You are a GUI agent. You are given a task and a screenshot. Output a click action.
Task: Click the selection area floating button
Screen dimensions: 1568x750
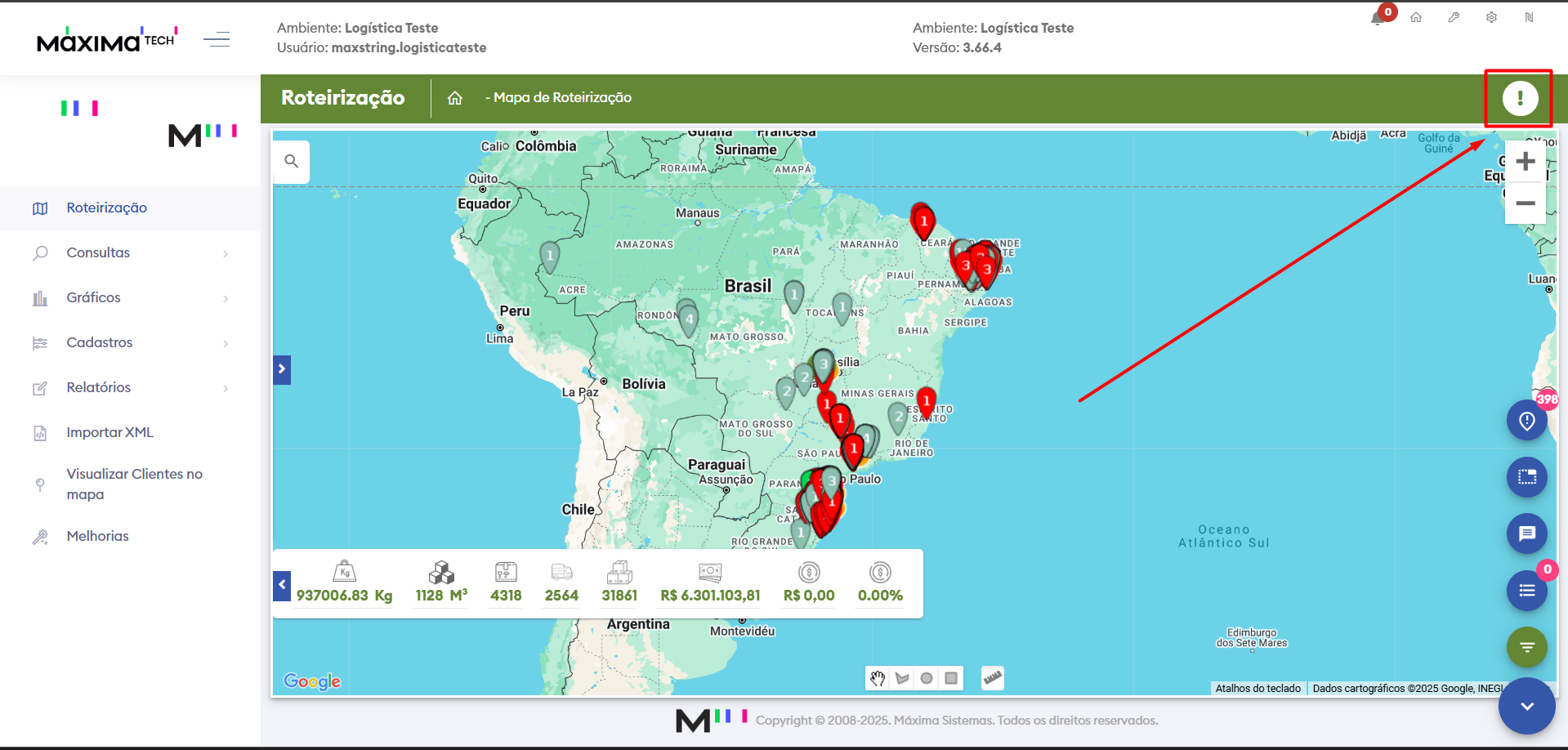[1527, 477]
